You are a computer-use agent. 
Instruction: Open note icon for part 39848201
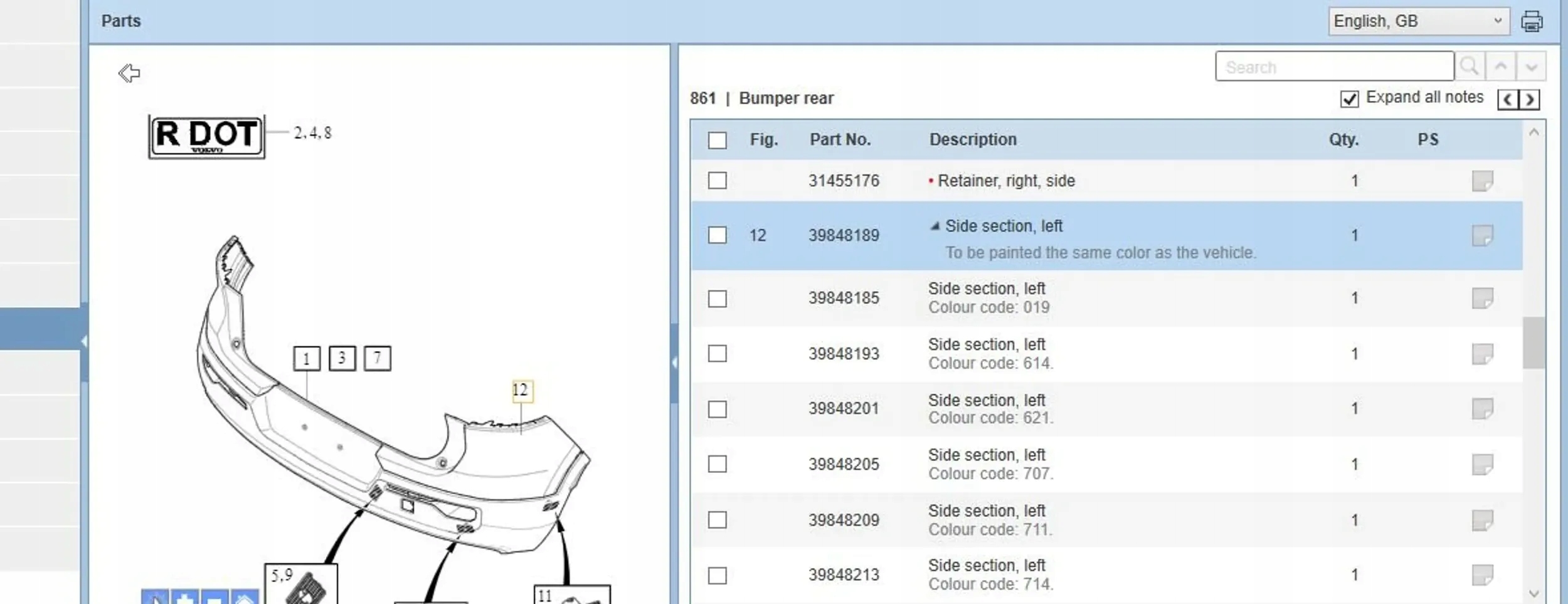click(1483, 408)
